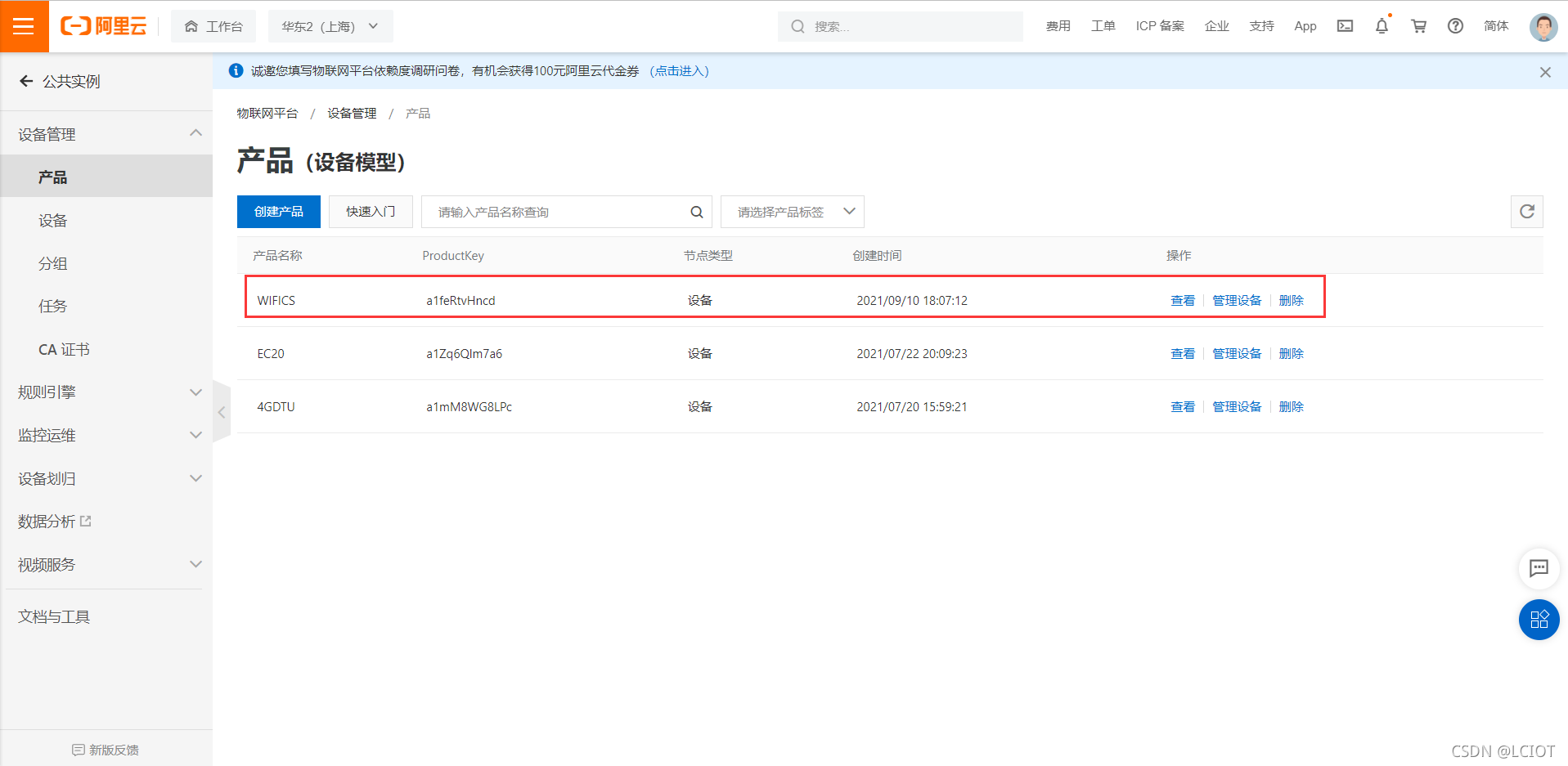Click the user avatar
The image size is (1568, 766).
click(x=1543, y=27)
